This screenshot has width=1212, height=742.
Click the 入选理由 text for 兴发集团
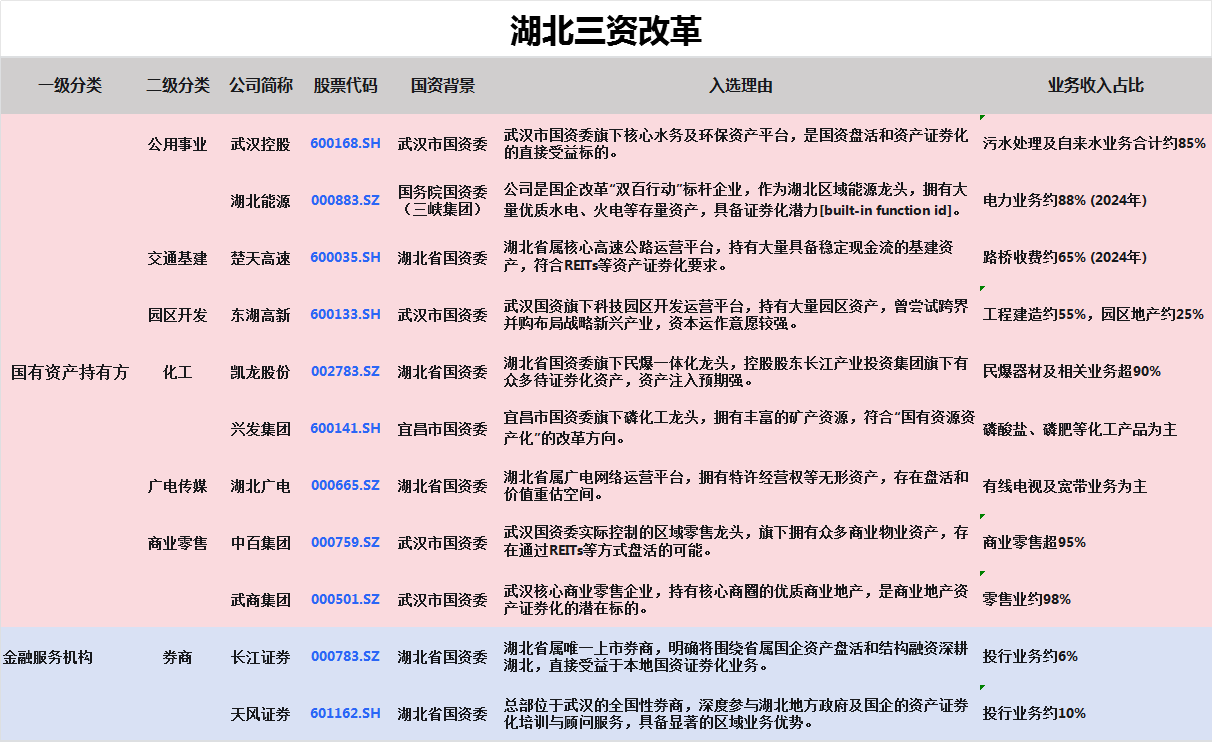(x=739, y=428)
